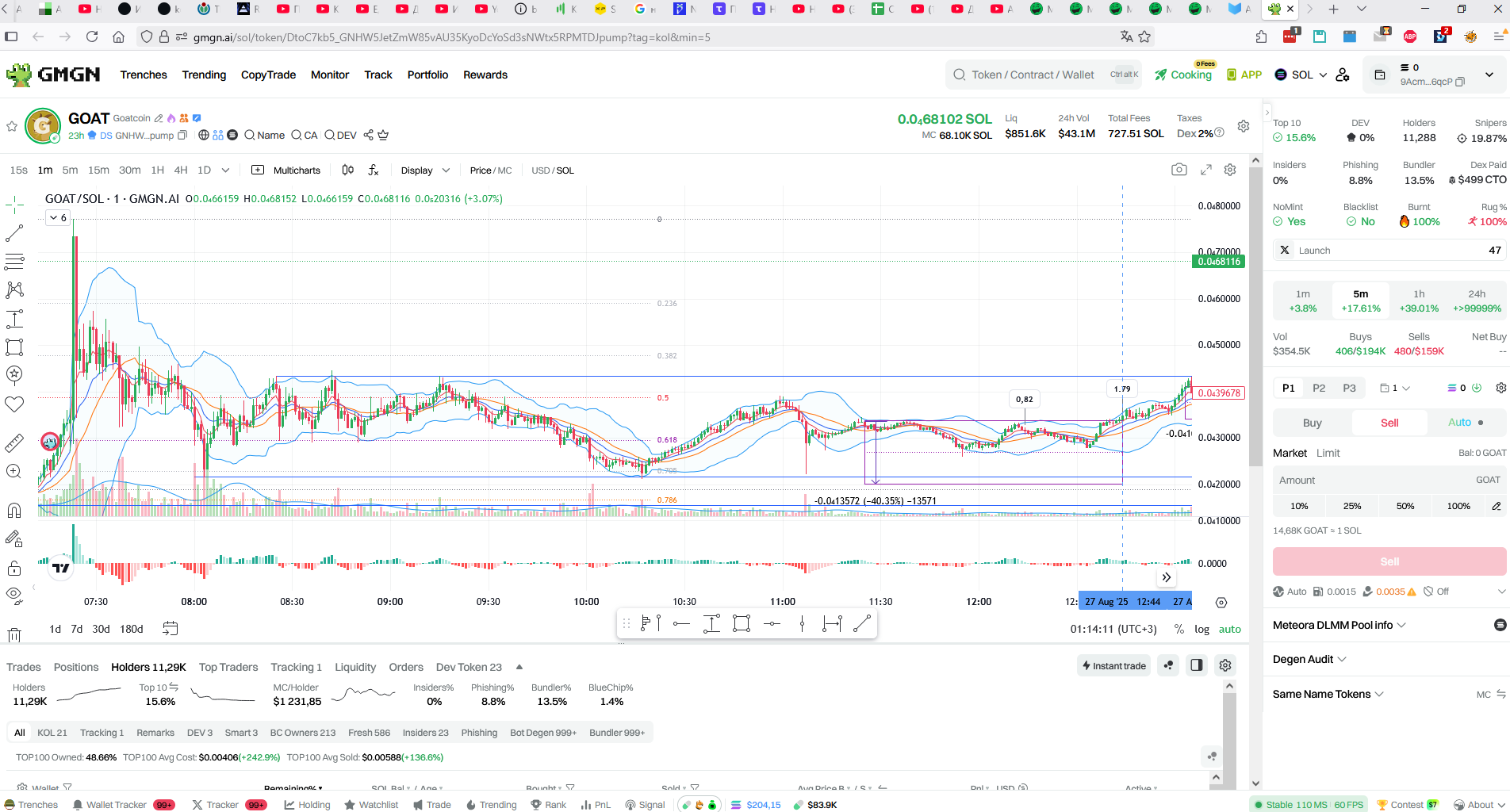The height and width of the screenshot is (812, 1510).
Task: Open more timeframes dropdown after 1D
Action: (x=225, y=170)
